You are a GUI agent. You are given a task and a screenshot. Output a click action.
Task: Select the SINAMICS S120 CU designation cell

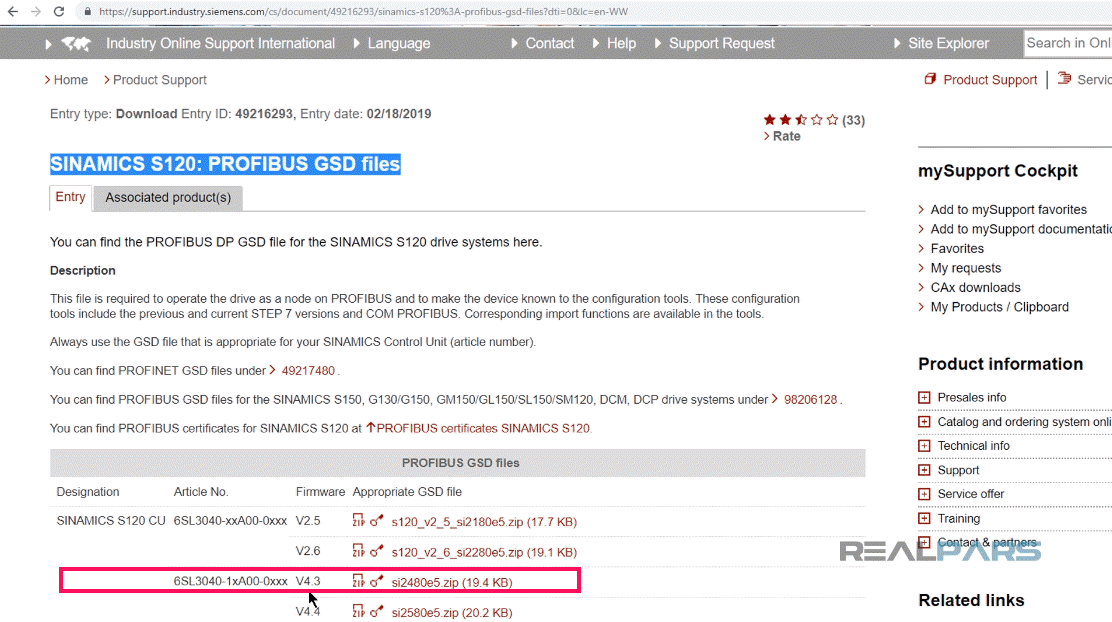coord(111,521)
